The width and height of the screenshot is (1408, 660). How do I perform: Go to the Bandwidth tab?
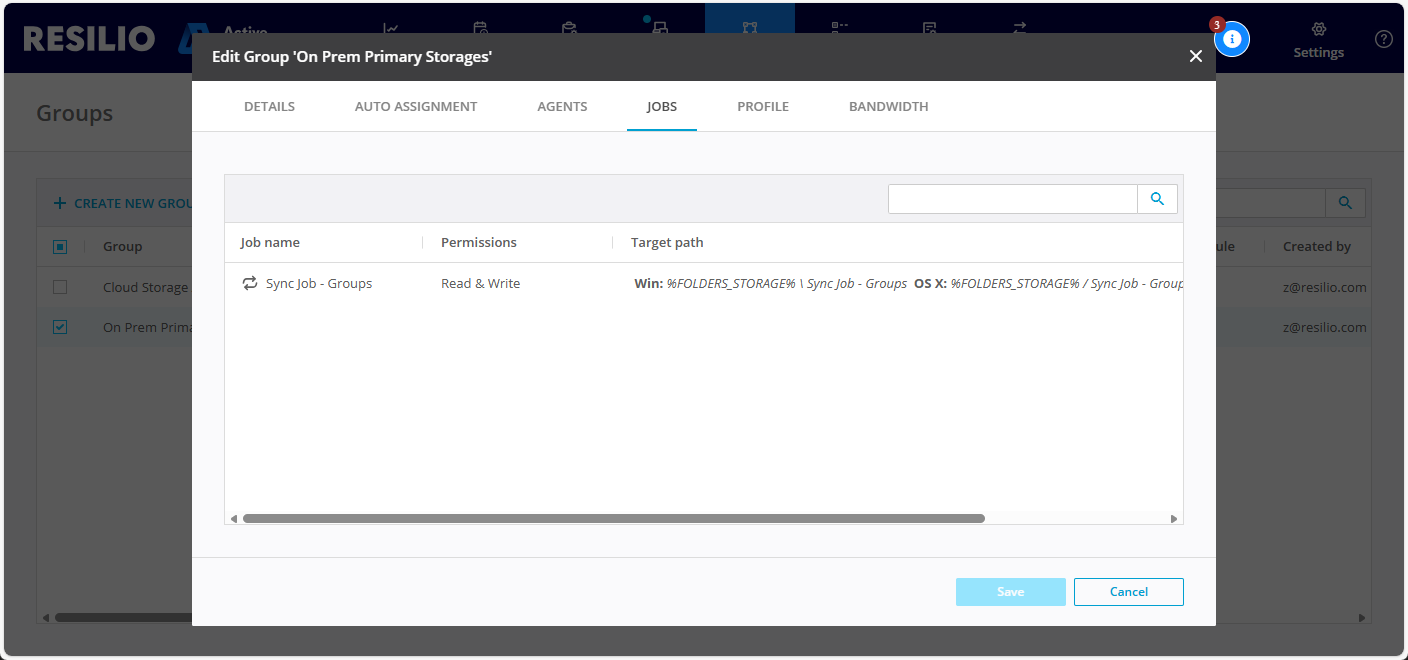click(888, 107)
